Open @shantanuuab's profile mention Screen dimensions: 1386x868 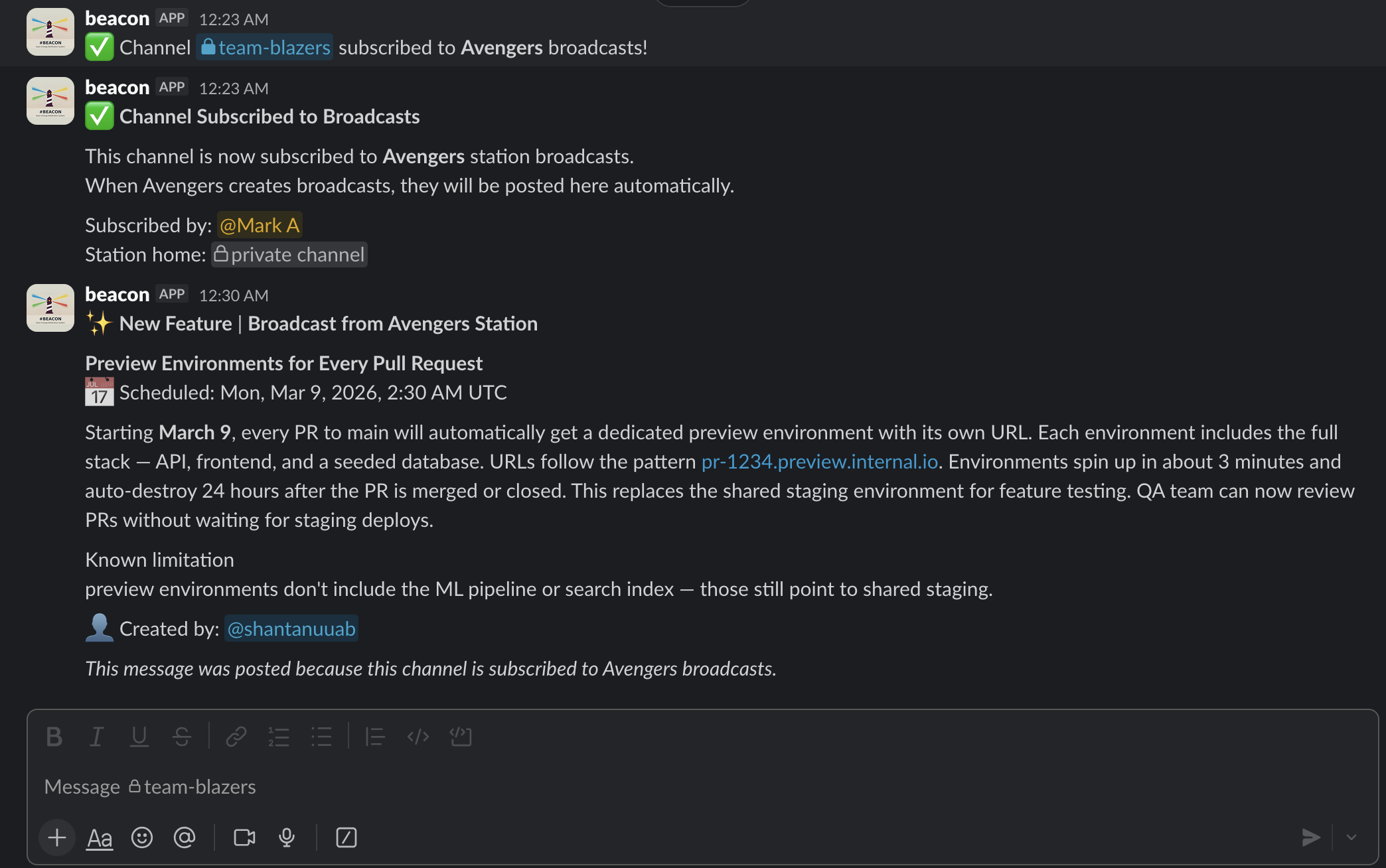click(x=291, y=628)
